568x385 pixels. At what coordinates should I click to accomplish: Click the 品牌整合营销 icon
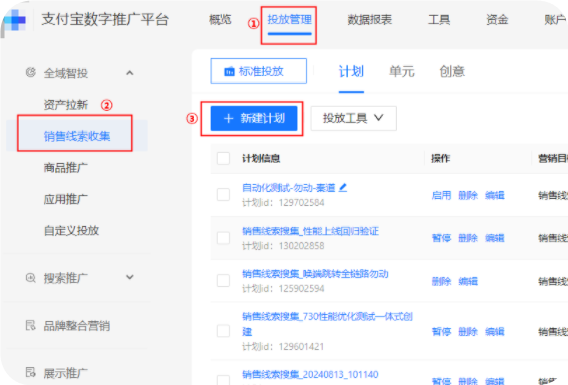(x=30, y=325)
